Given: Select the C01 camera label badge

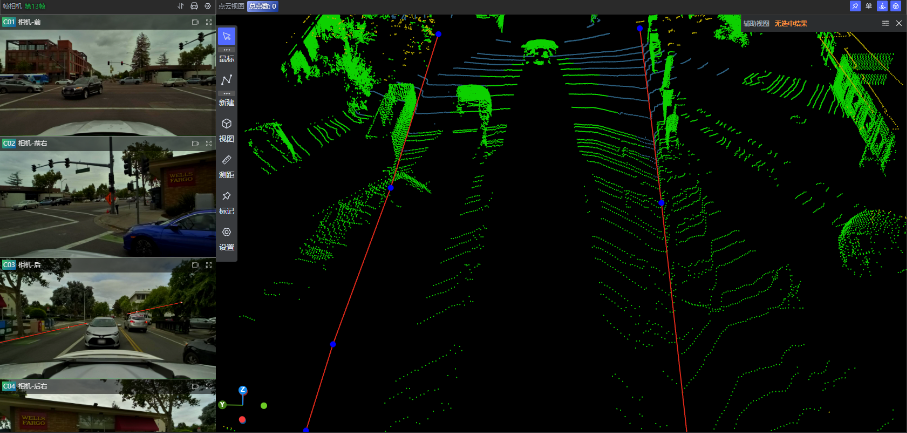Looking at the screenshot, I should tap(9, 22).
